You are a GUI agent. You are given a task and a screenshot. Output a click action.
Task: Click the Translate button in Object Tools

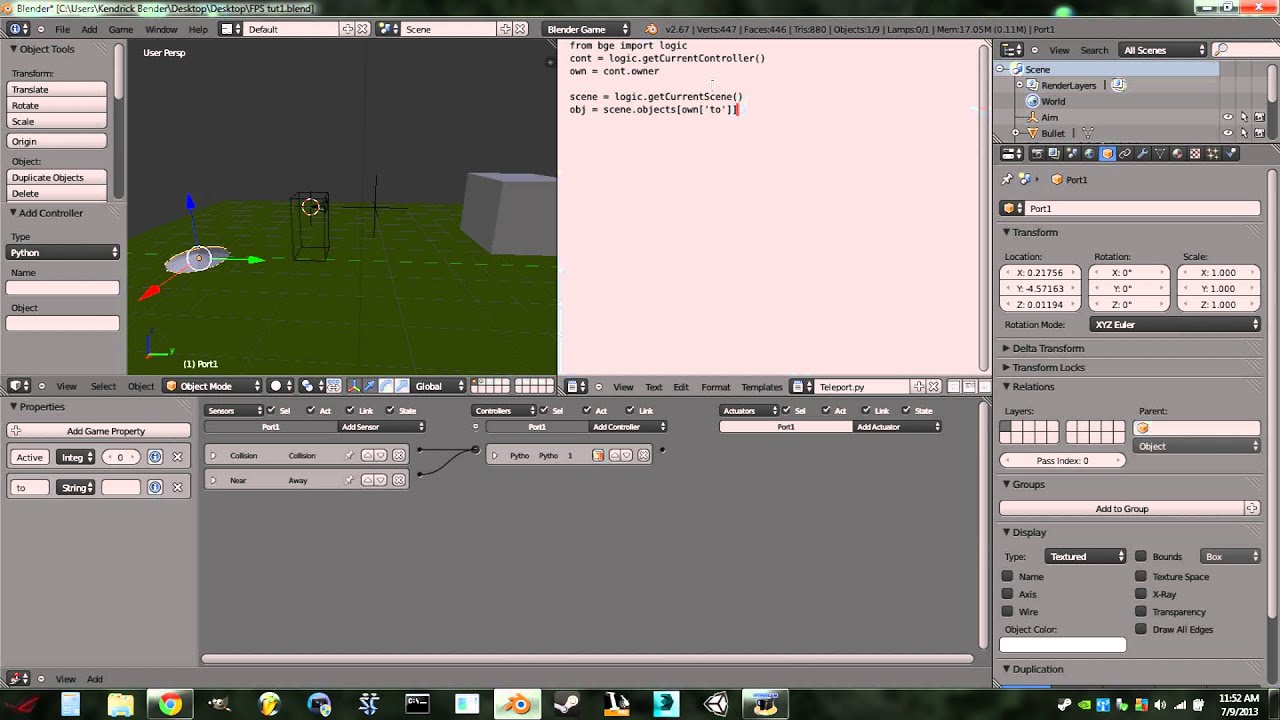pyautogui.click(x=57, y=89)
